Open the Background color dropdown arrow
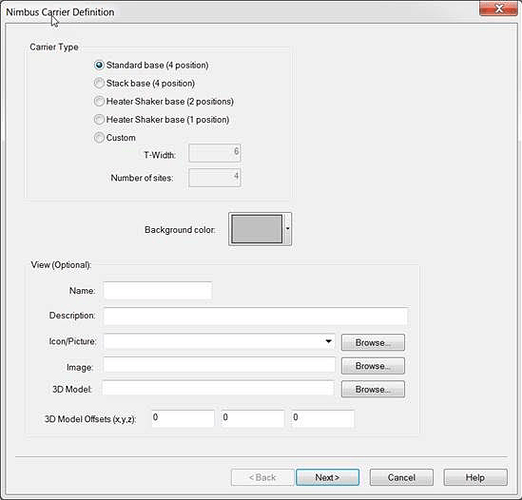The height and width of the screenshot is (500, 522). 287,229
